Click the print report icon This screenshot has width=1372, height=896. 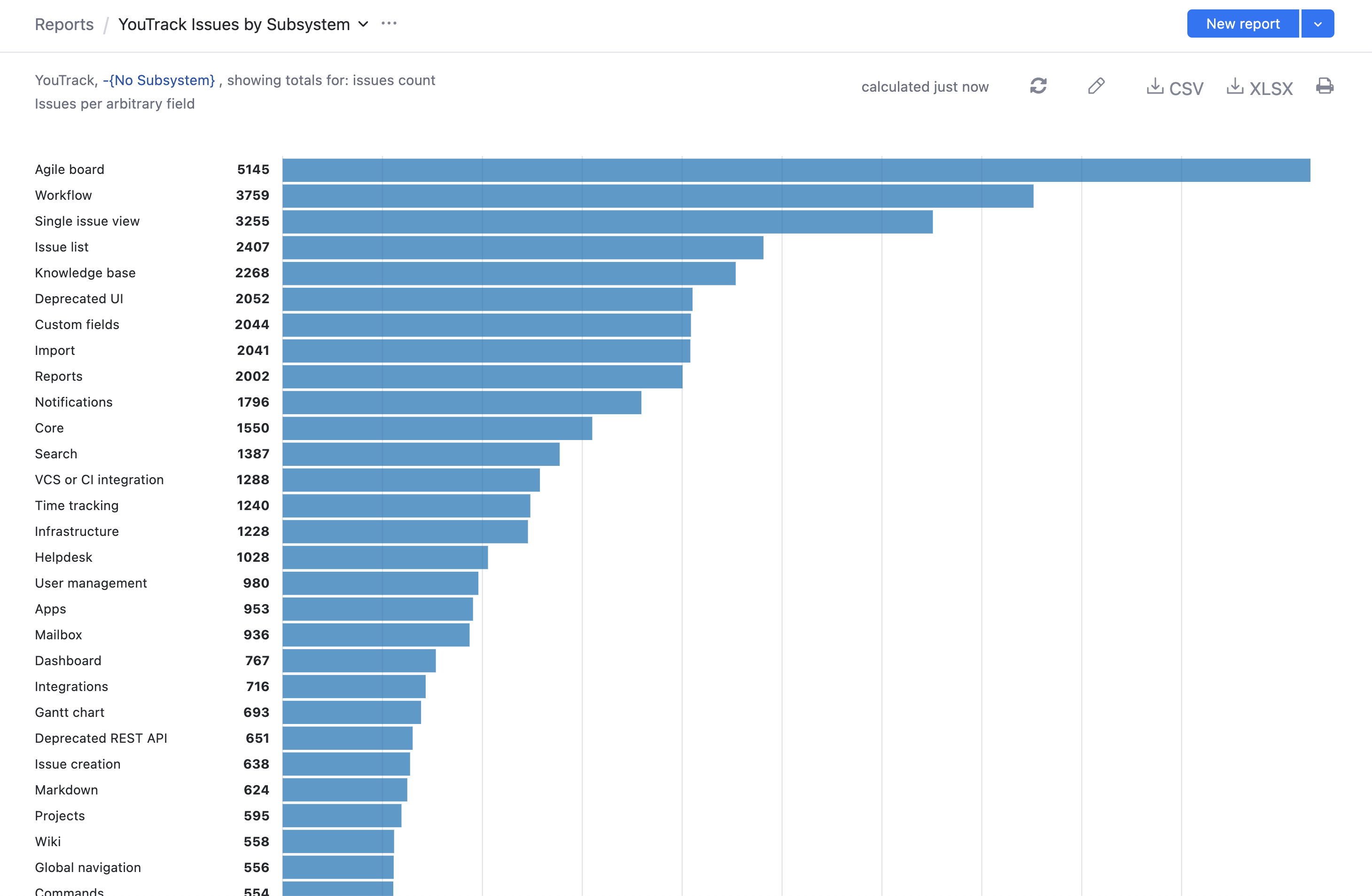pos(1324,85)
